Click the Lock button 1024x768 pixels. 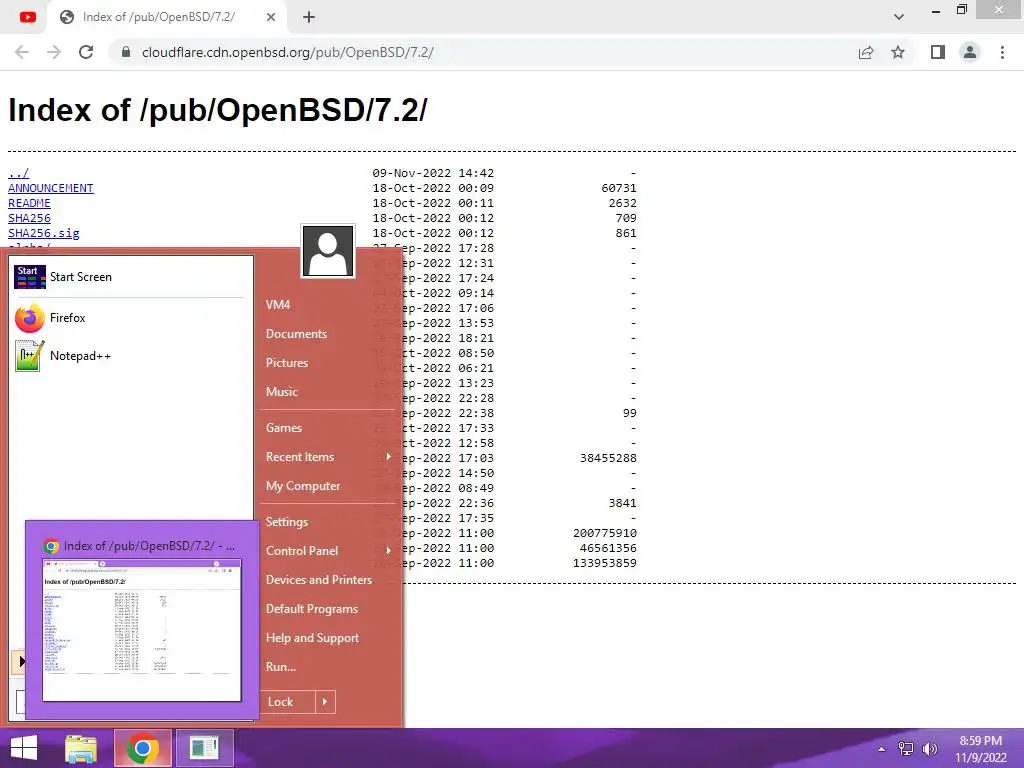288,702
